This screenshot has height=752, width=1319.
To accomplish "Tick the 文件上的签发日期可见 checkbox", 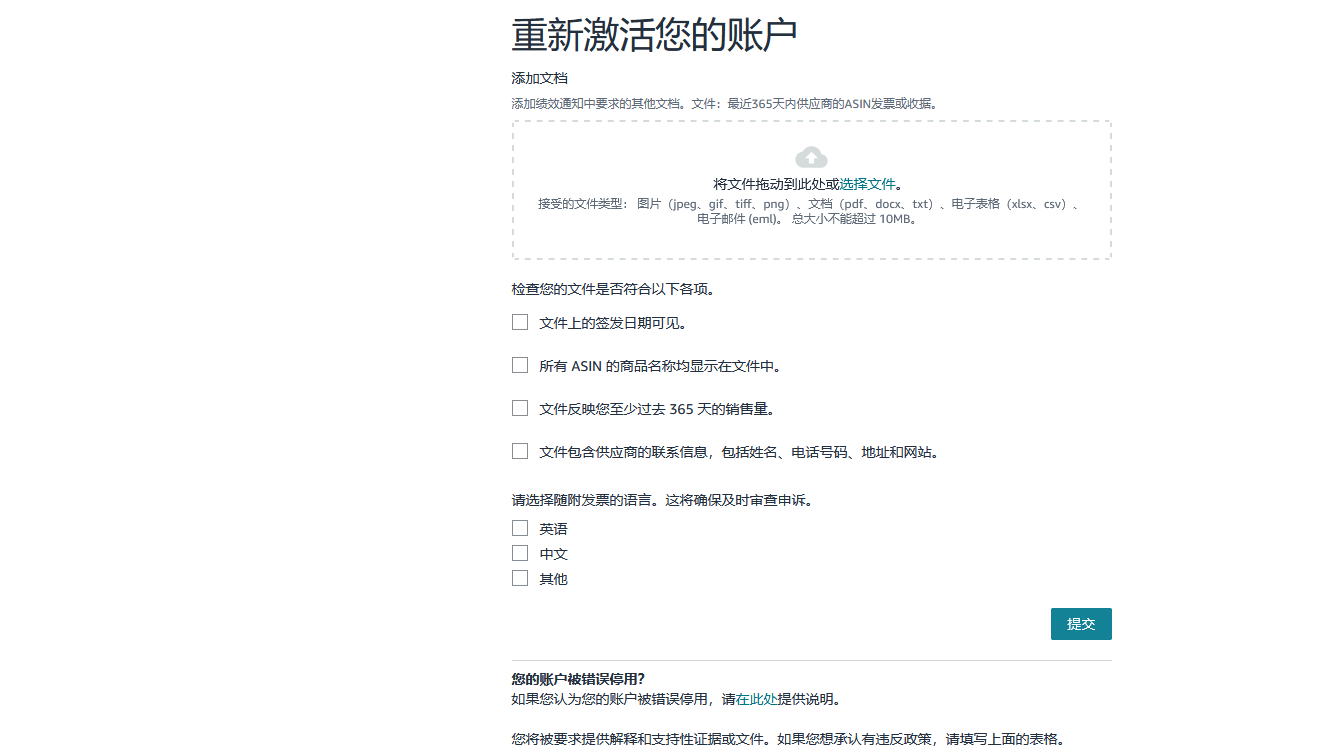I will 520,322.
